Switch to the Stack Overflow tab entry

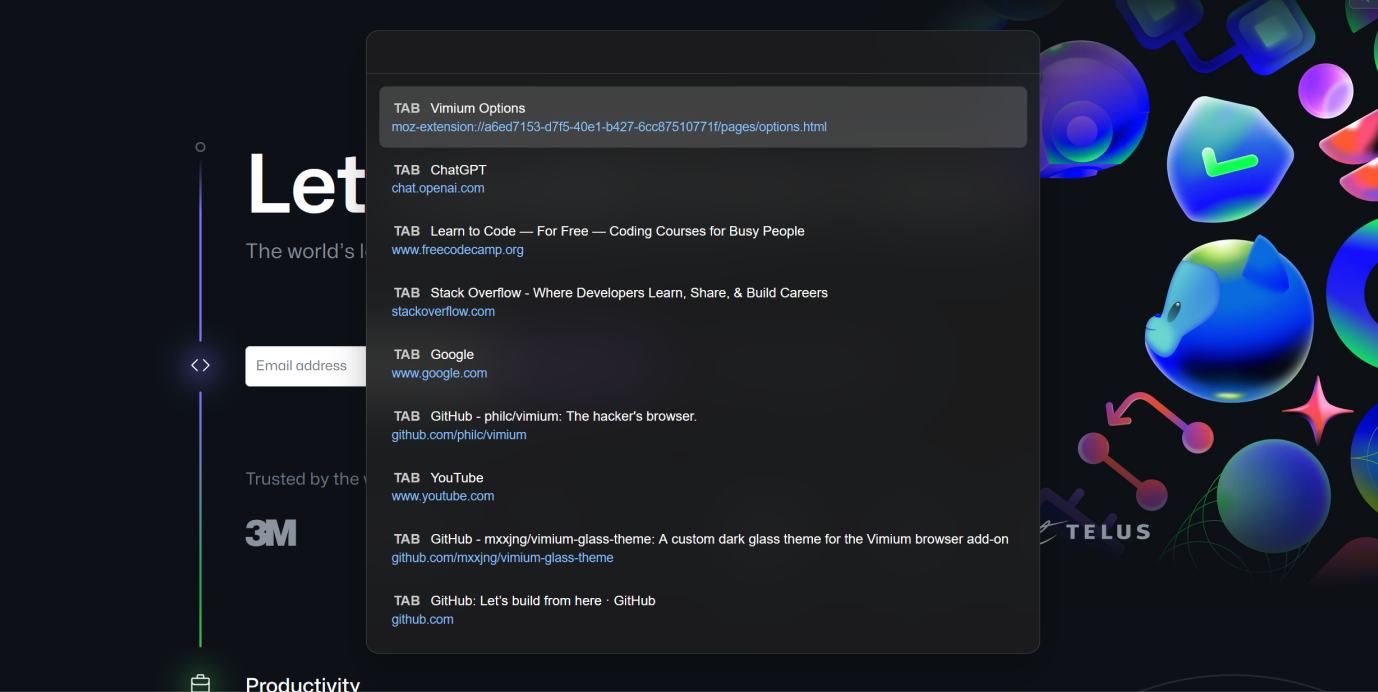point(703,302)
